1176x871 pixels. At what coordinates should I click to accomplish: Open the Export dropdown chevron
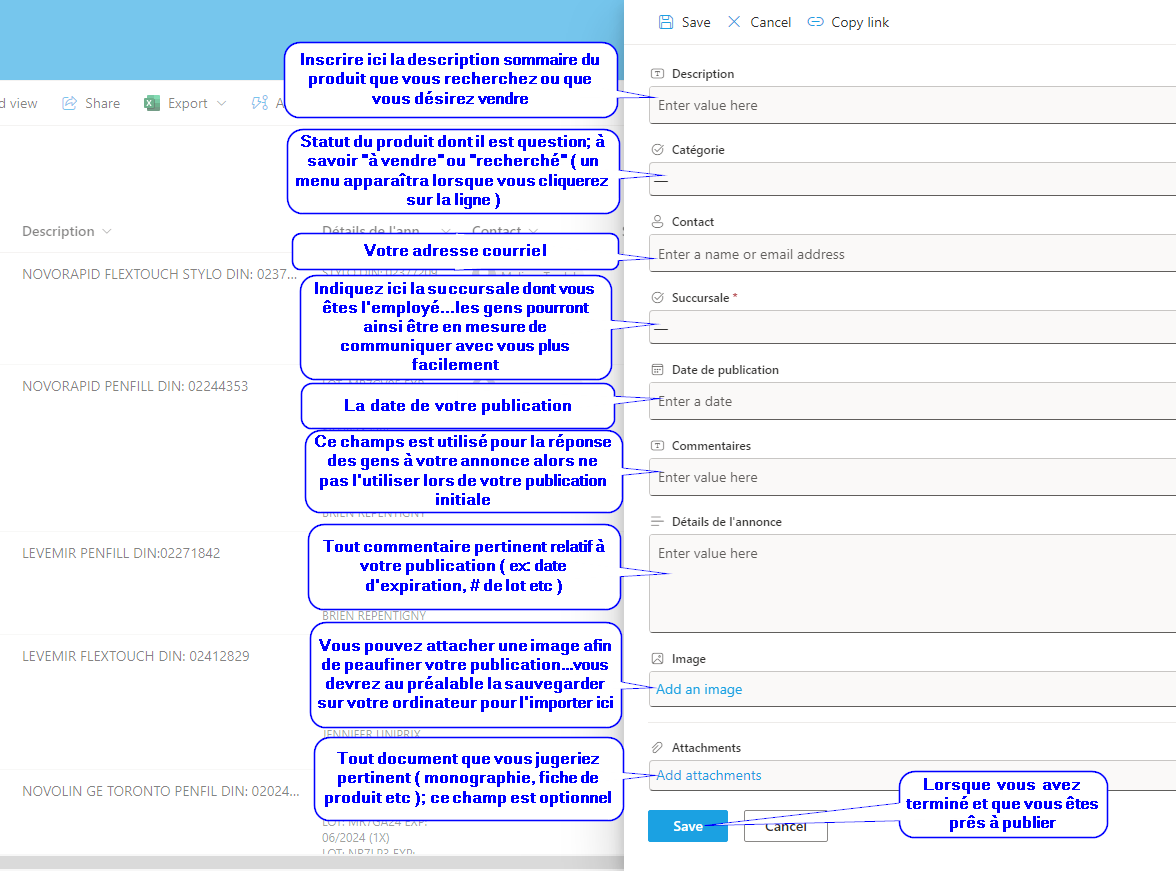[221, 104]
